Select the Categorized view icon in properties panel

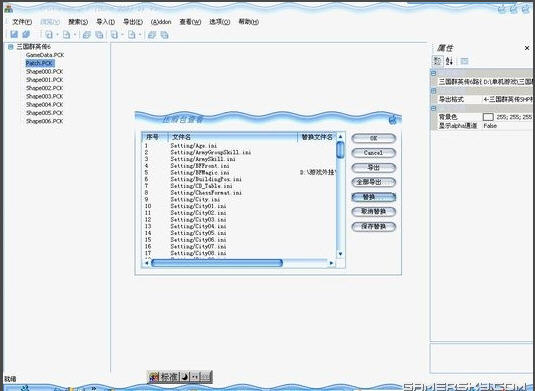coord(437,61)
